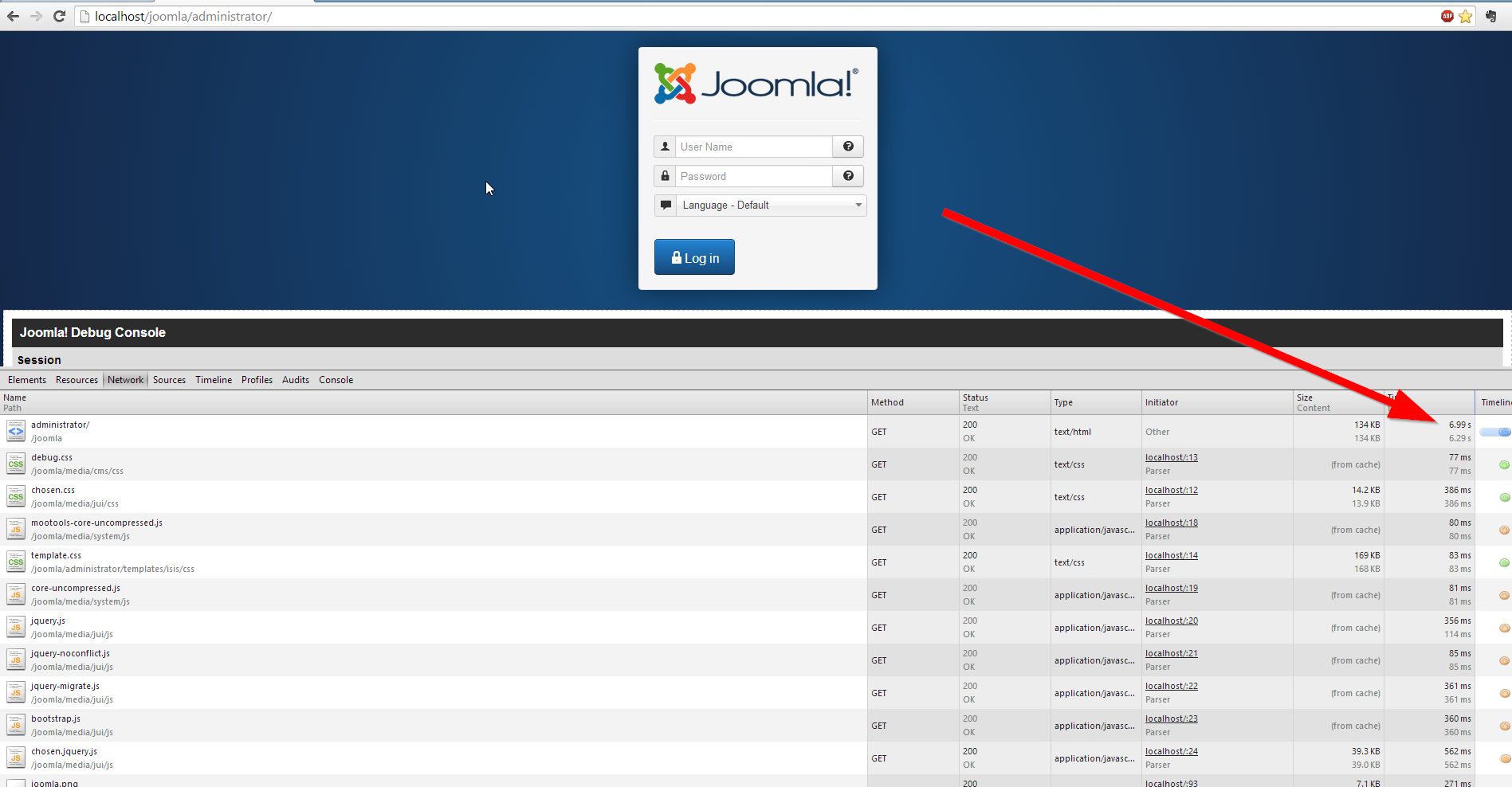Click the help icon beside Password
The width and height of the screenshot is (1512, 787).
pos(848,176)
